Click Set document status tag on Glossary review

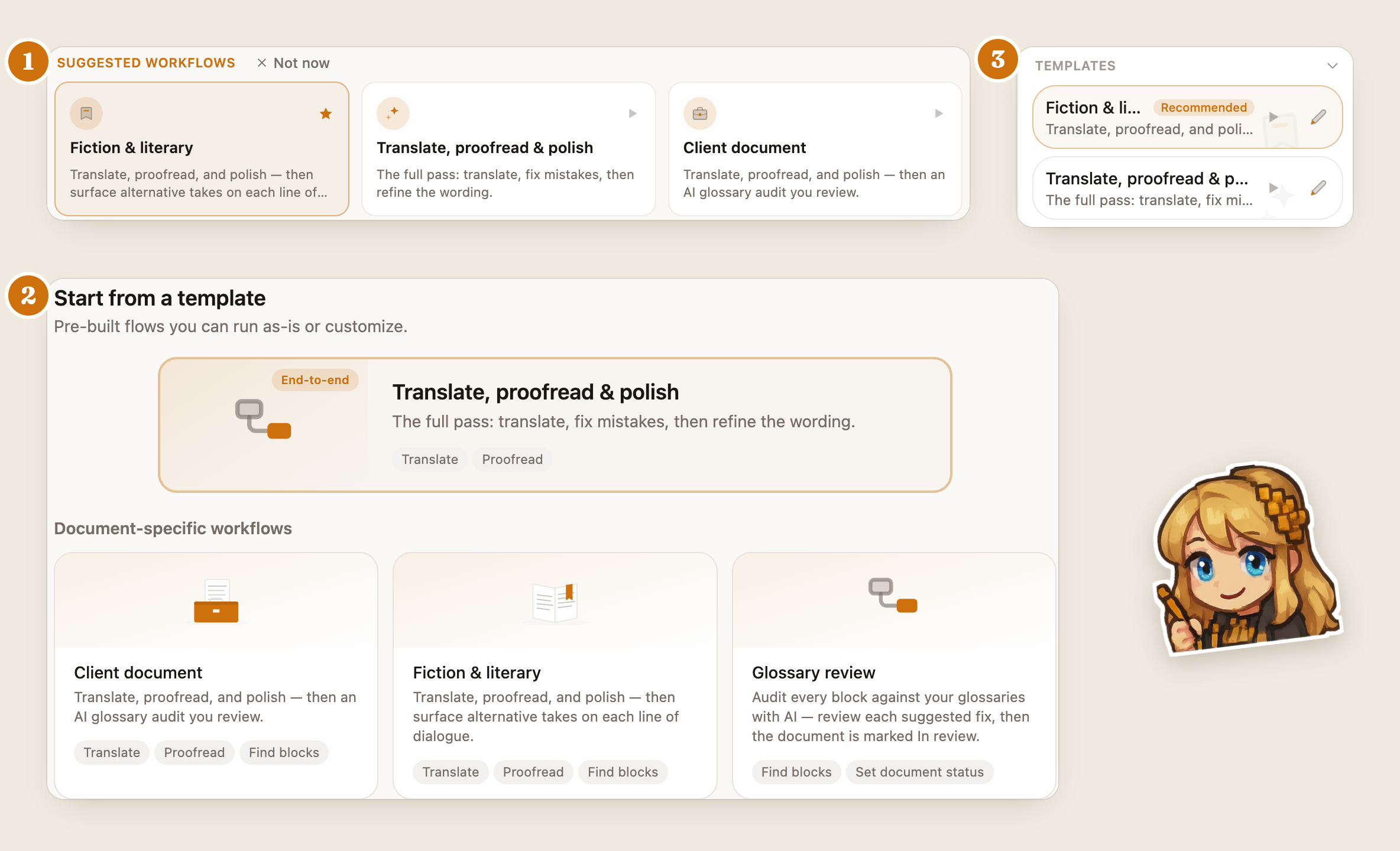coord(919,772)
